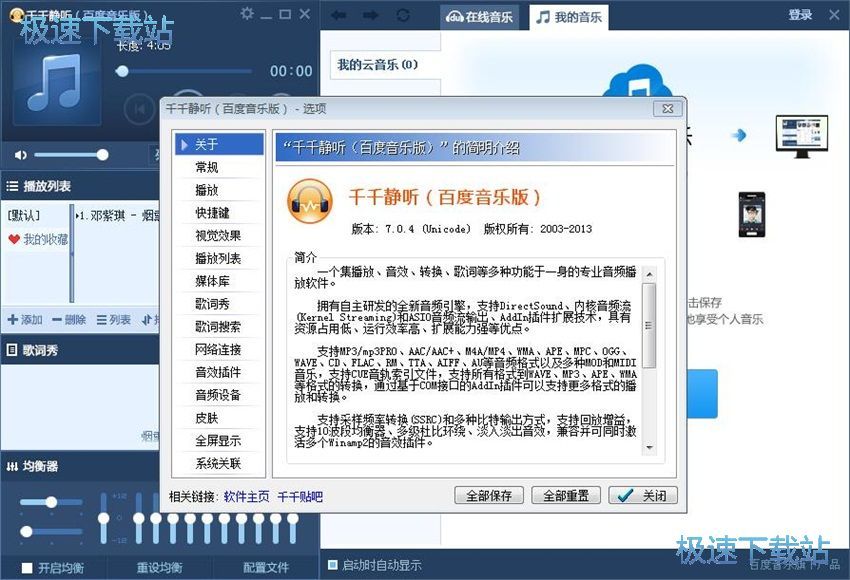Click the browser back arrow
This screenshot has height=580, width=850.
pyautogui.click(x=339, y=15)
